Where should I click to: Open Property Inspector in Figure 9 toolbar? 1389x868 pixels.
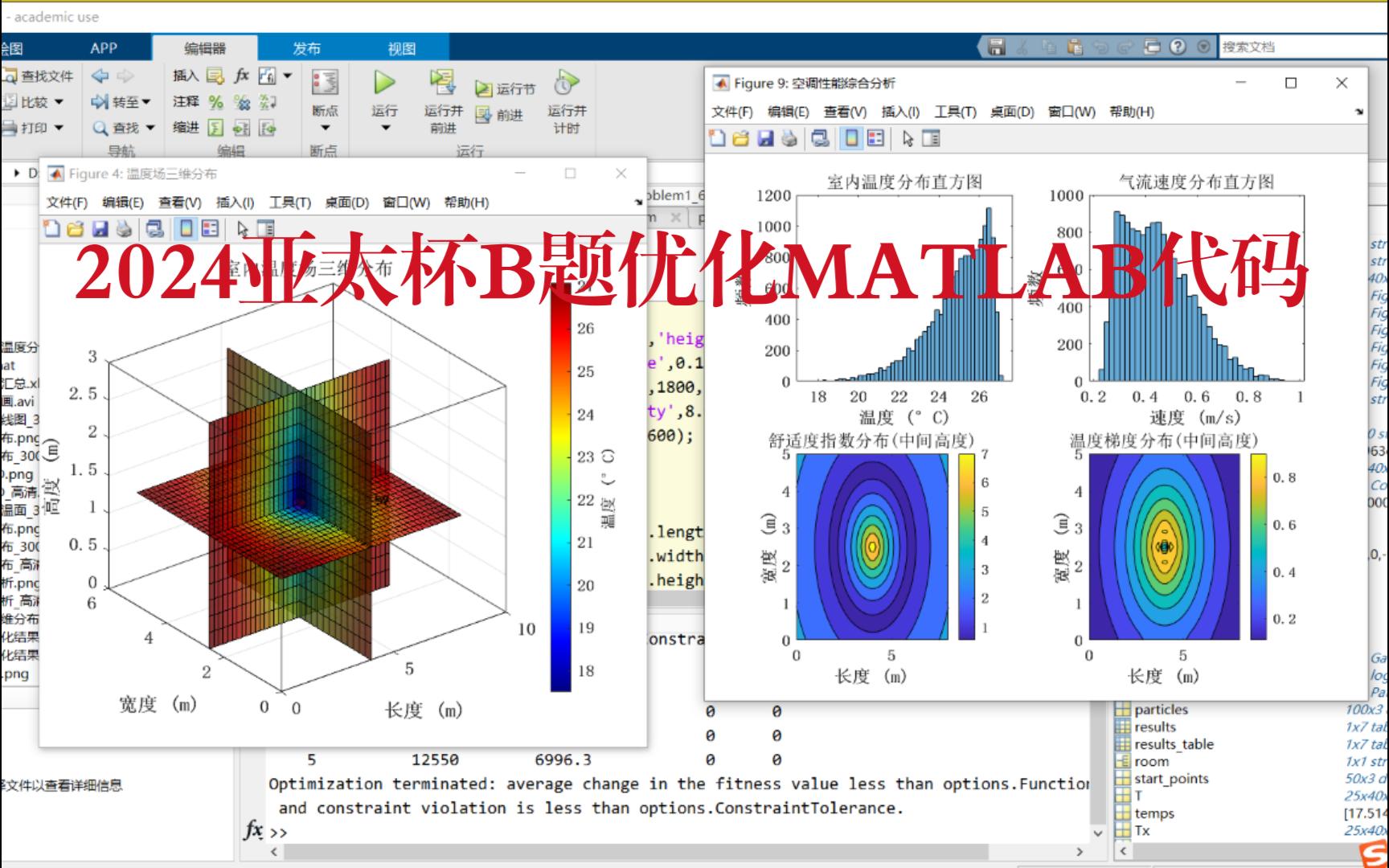[931, 139]
